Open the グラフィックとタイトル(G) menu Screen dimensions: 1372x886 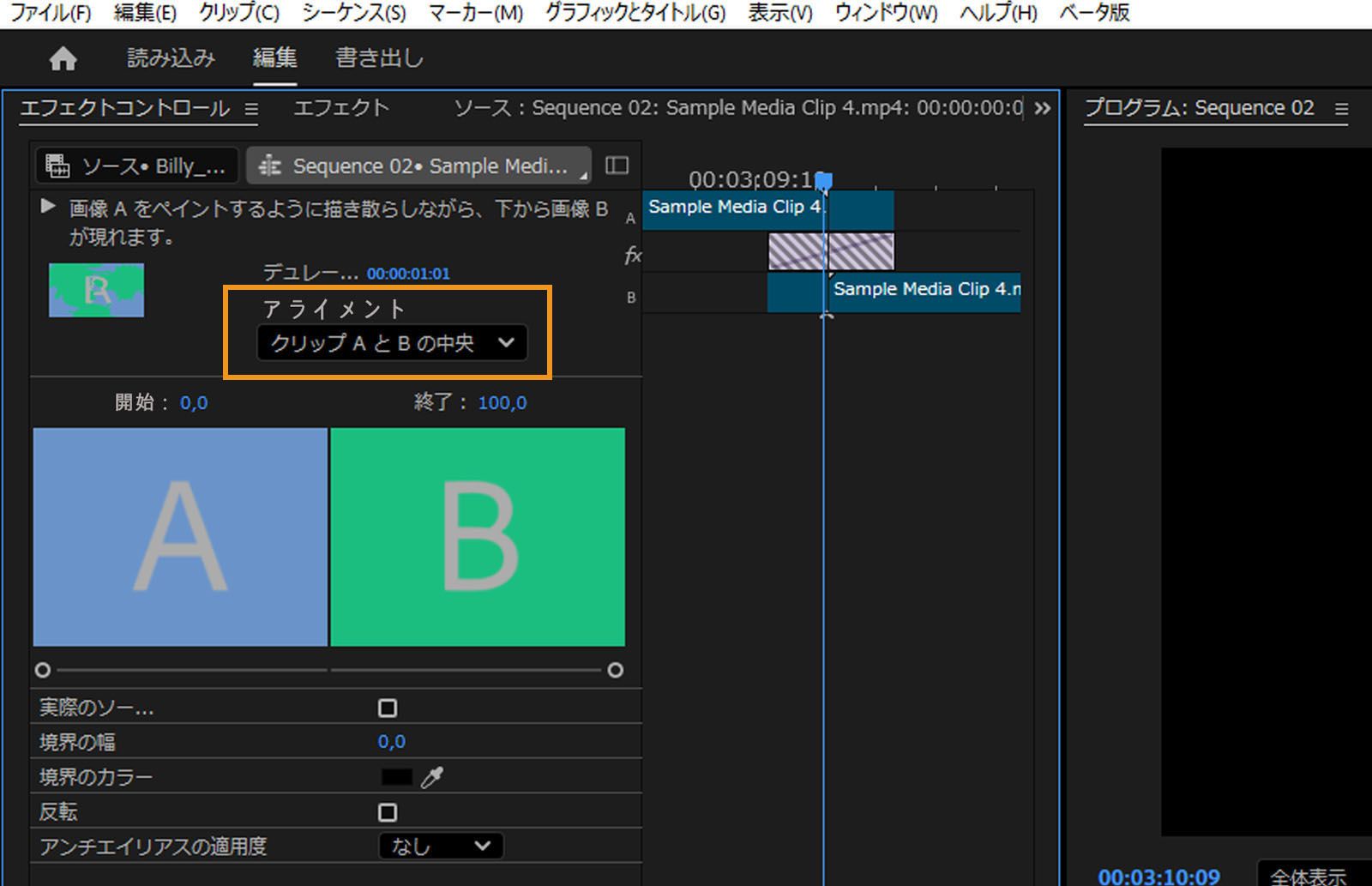tap(635, 13)
